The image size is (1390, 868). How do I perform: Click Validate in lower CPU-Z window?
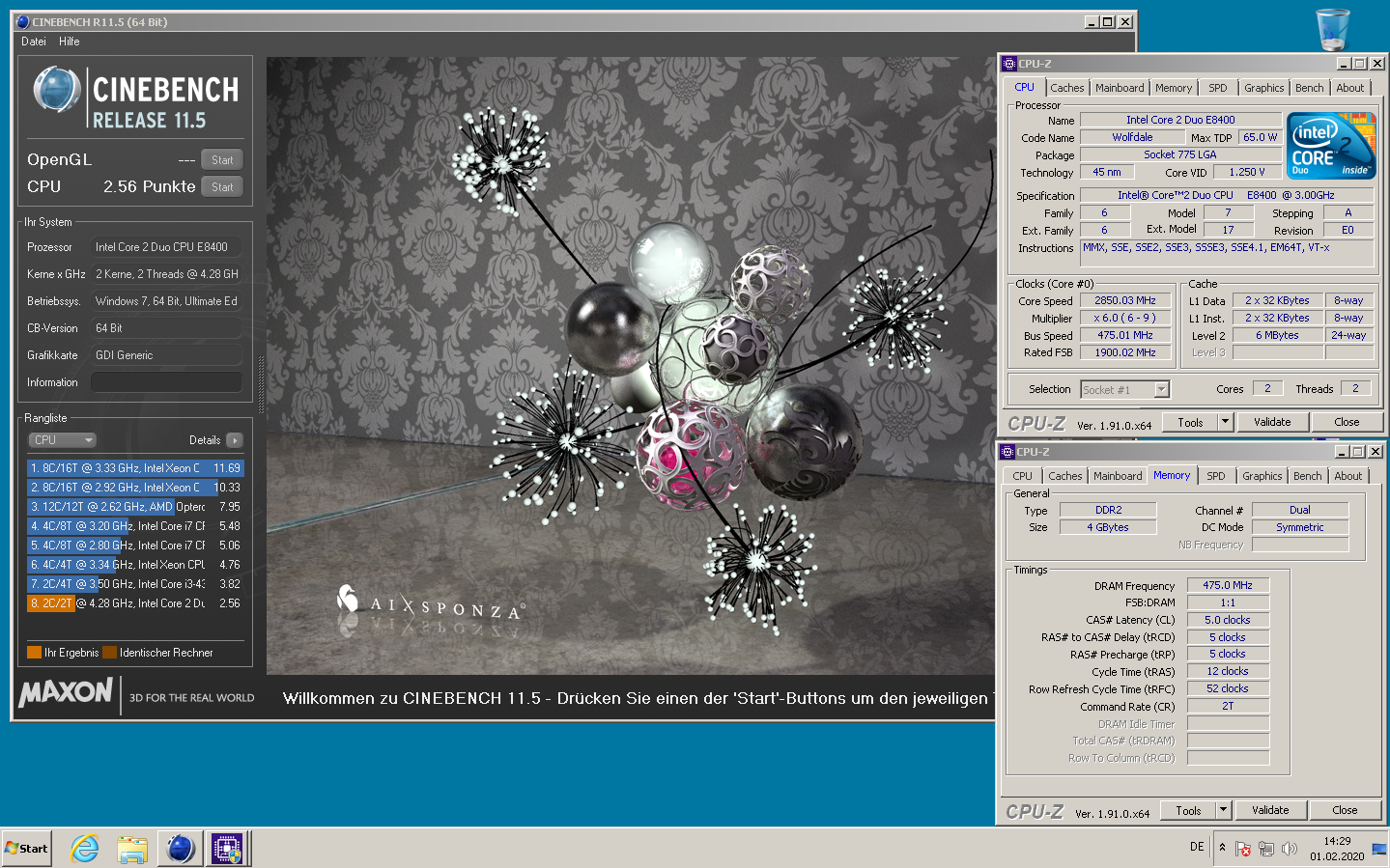[1270, 811]
